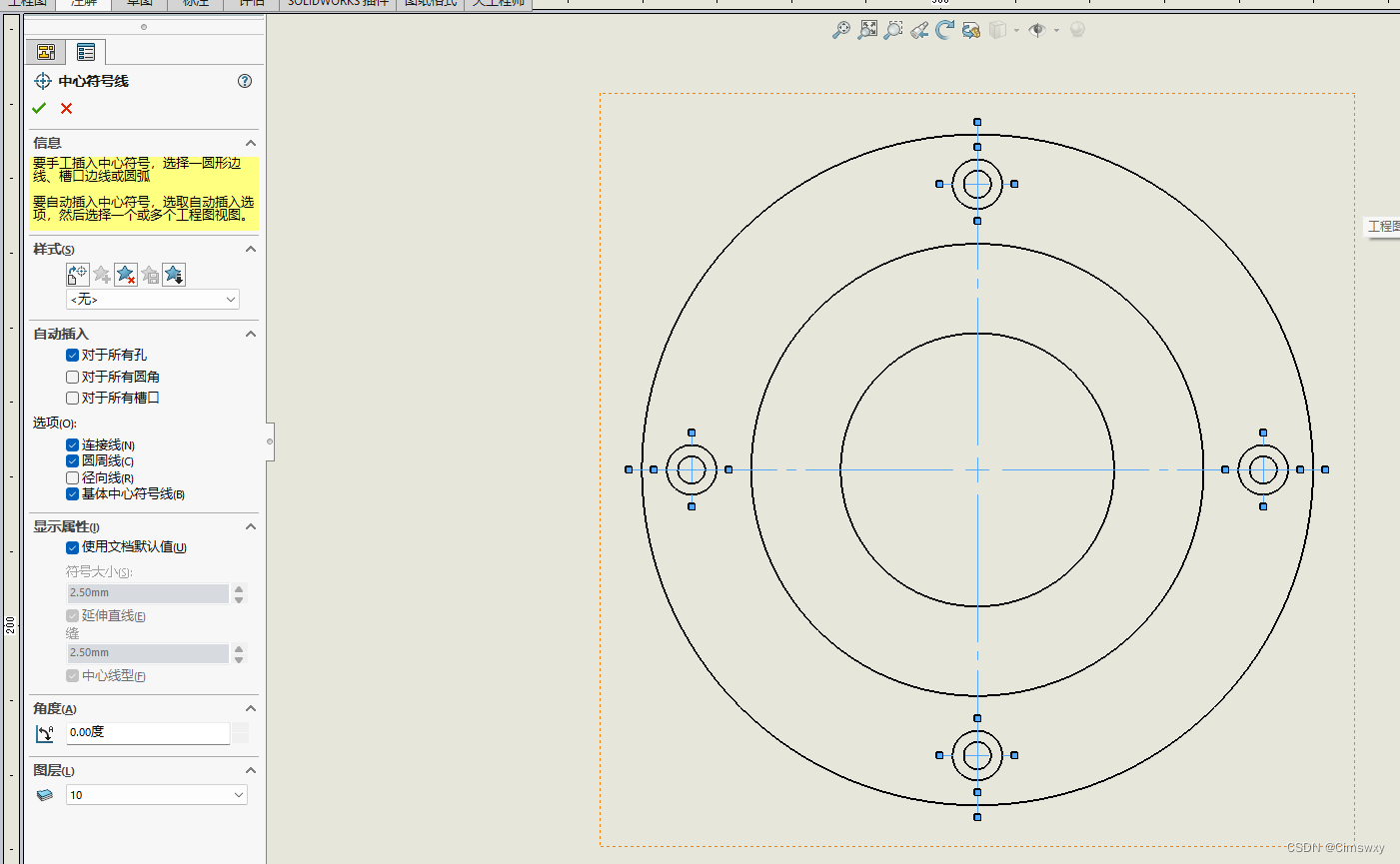The image size is (1400, 864).
Task: Select the top bolt hole center mark
Action: (x=977, y=184)
